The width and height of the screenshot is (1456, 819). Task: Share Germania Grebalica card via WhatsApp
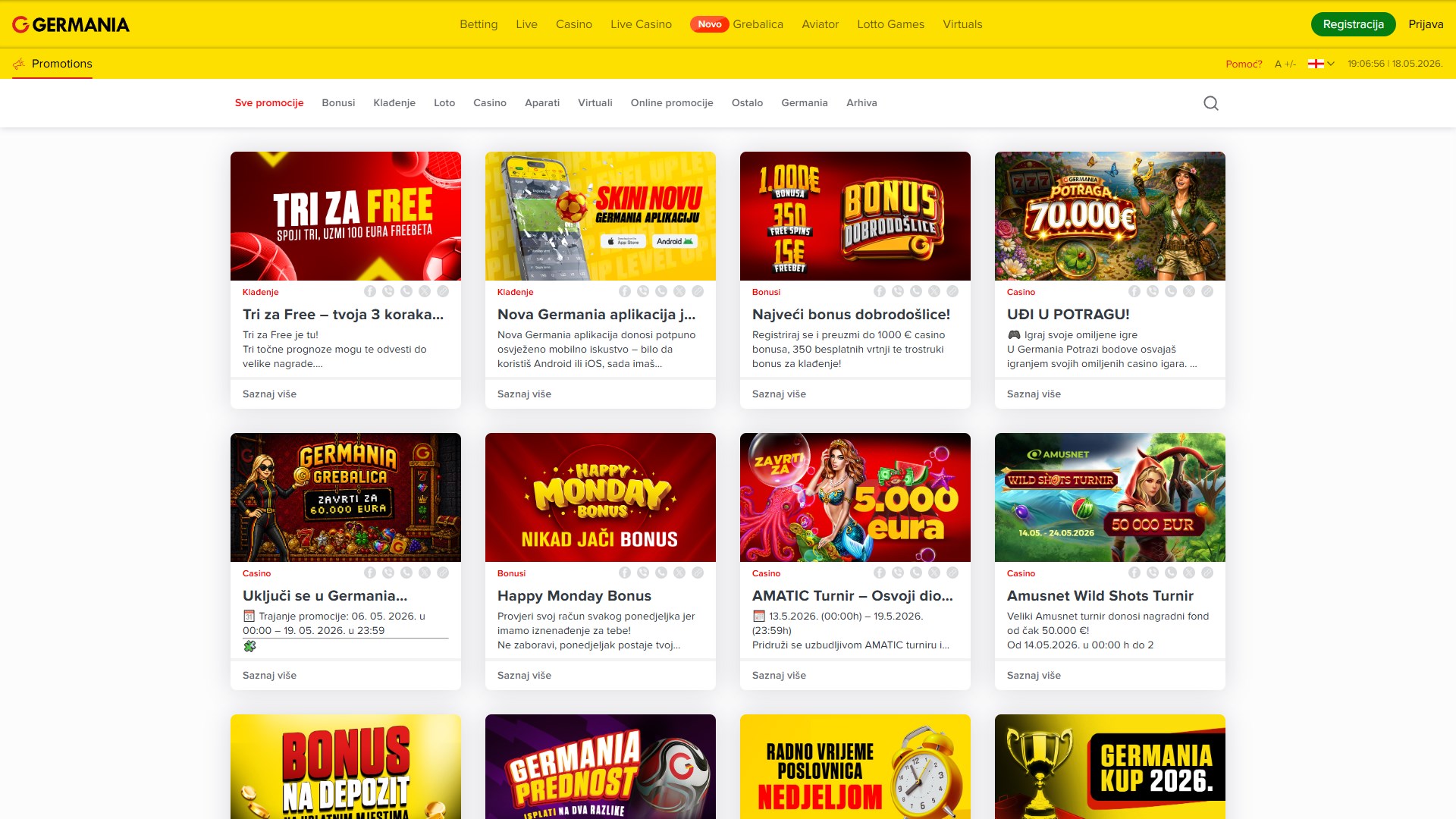click(406, 573)
